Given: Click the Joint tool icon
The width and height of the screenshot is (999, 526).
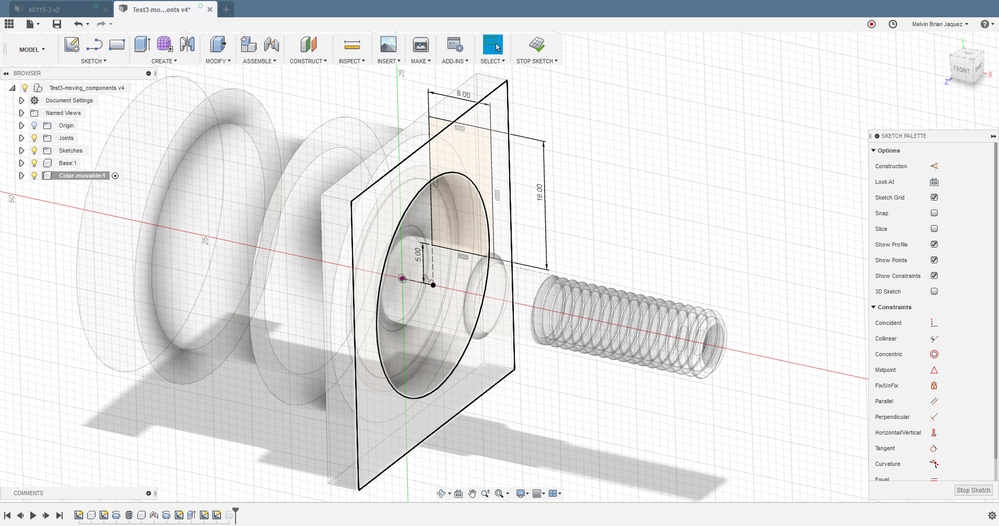Looking at the screenshot, I should point(271,45).
